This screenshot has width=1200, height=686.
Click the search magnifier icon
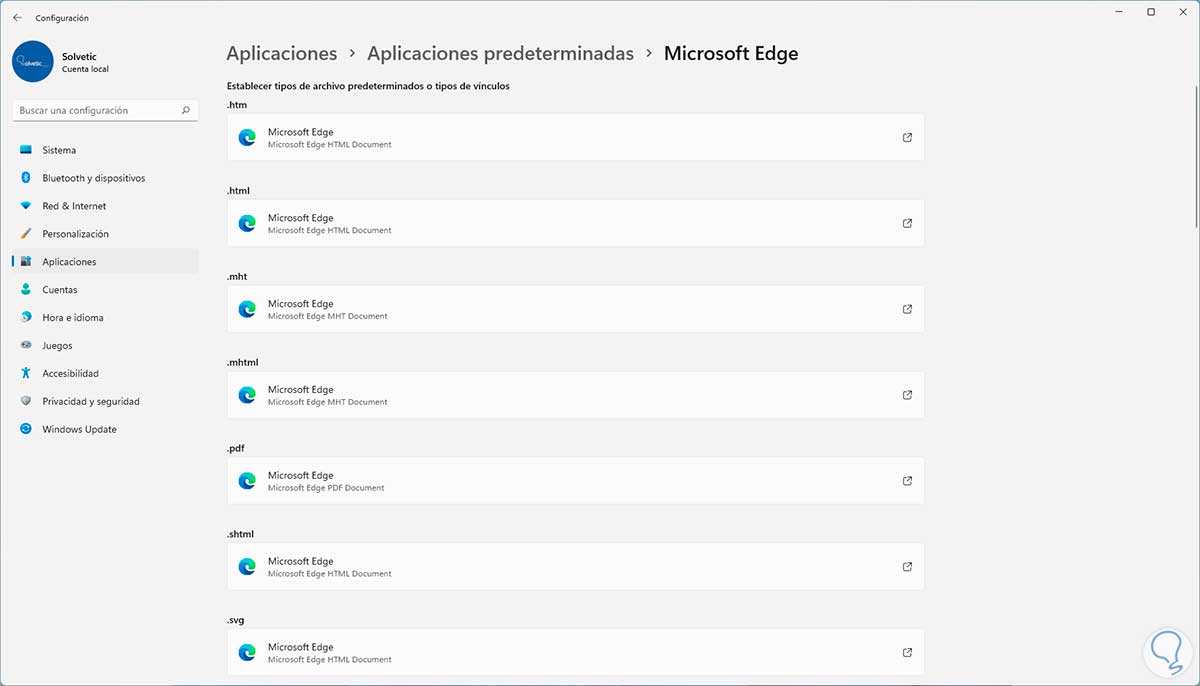coord(186,111)
